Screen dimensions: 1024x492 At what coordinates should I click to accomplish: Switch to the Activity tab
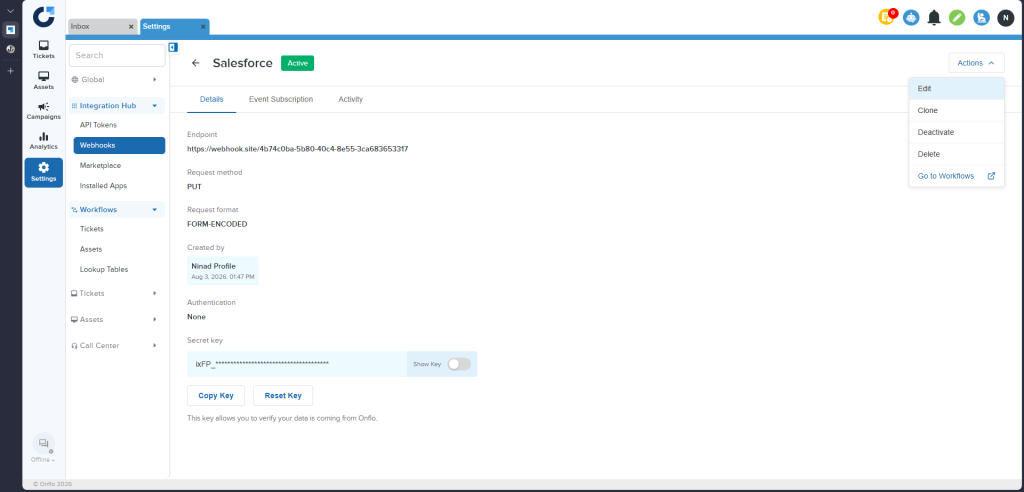point(351,99)
